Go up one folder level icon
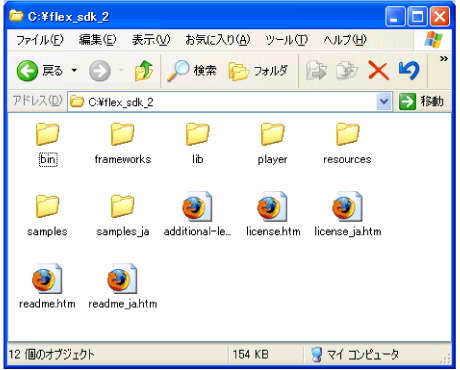The height and width of the screenshot is (370, 460). tap(144, 70)
